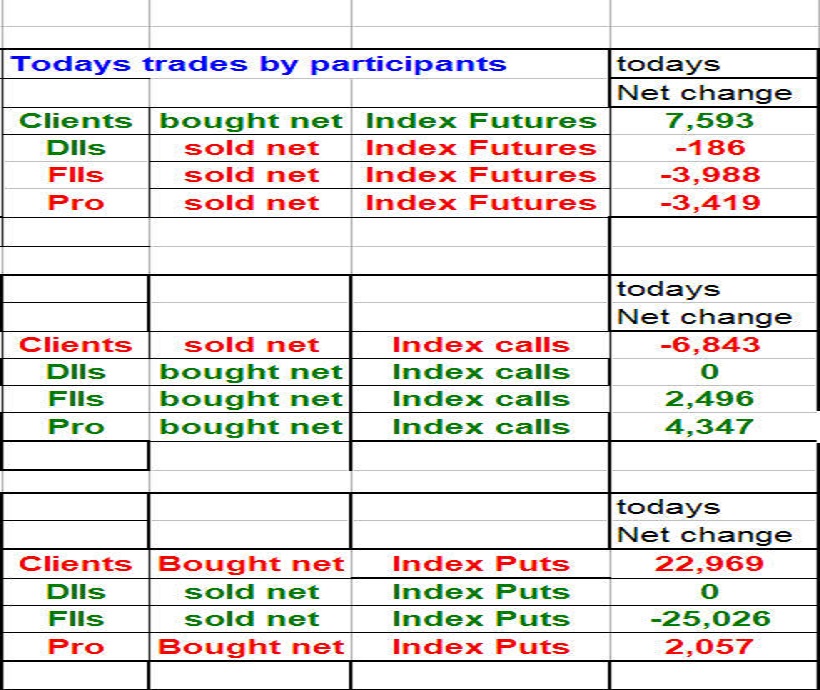
Task: Click the cell with value 4,347
Action: tap(709, 427)
